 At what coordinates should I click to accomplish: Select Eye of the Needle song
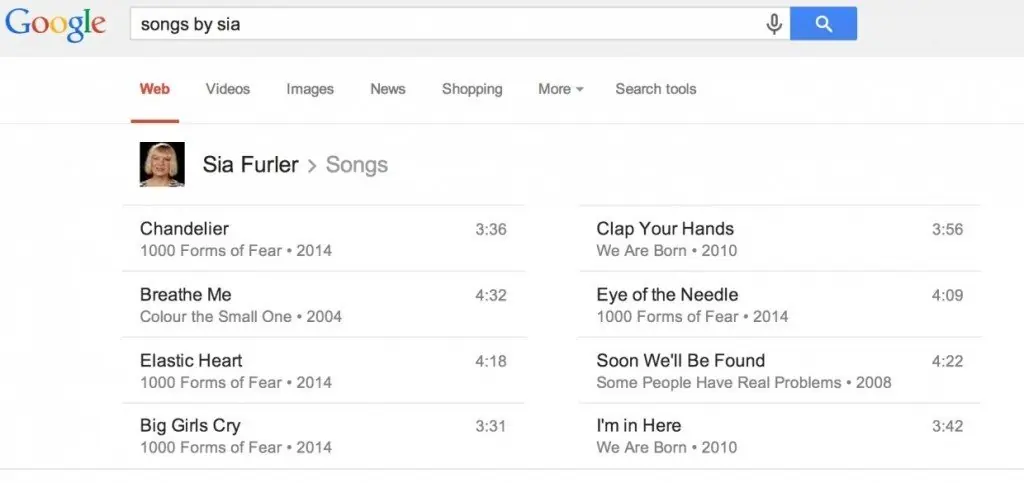(667, 295)
